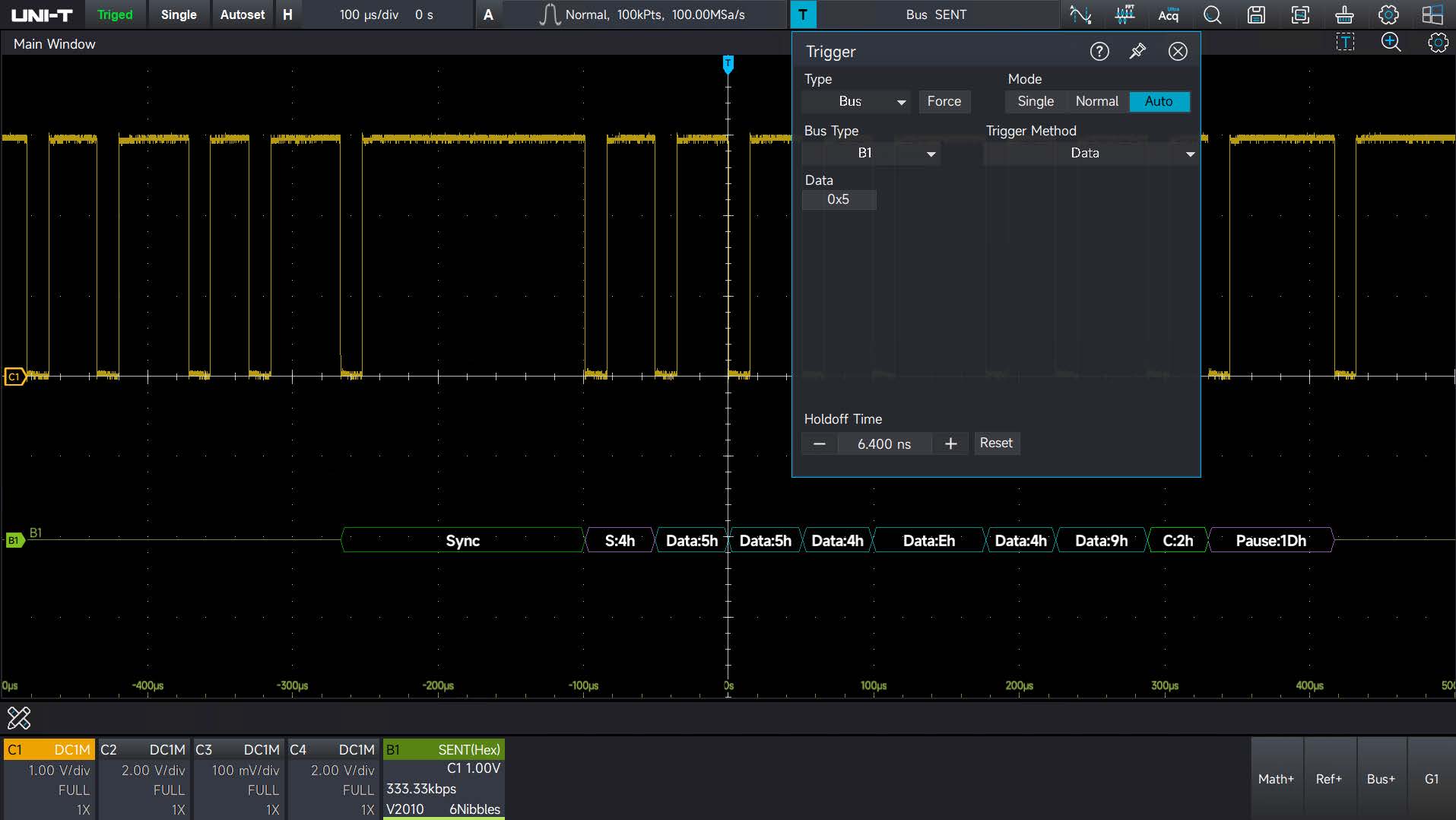
Task: Set trigger mode to Single
Action: click(1035, 101)
